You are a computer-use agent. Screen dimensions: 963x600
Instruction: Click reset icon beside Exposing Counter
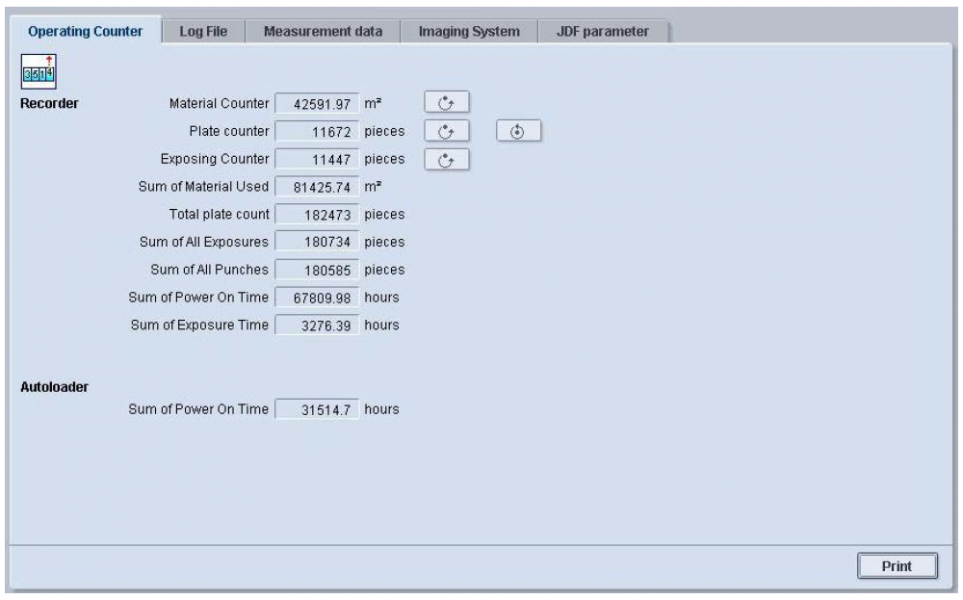click(x=447, y=159)
